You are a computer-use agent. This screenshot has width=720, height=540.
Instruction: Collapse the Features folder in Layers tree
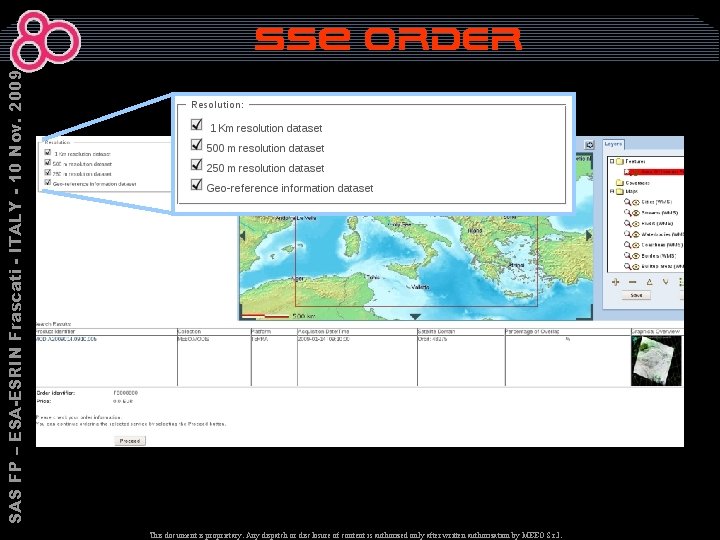(x=612, y=161)
